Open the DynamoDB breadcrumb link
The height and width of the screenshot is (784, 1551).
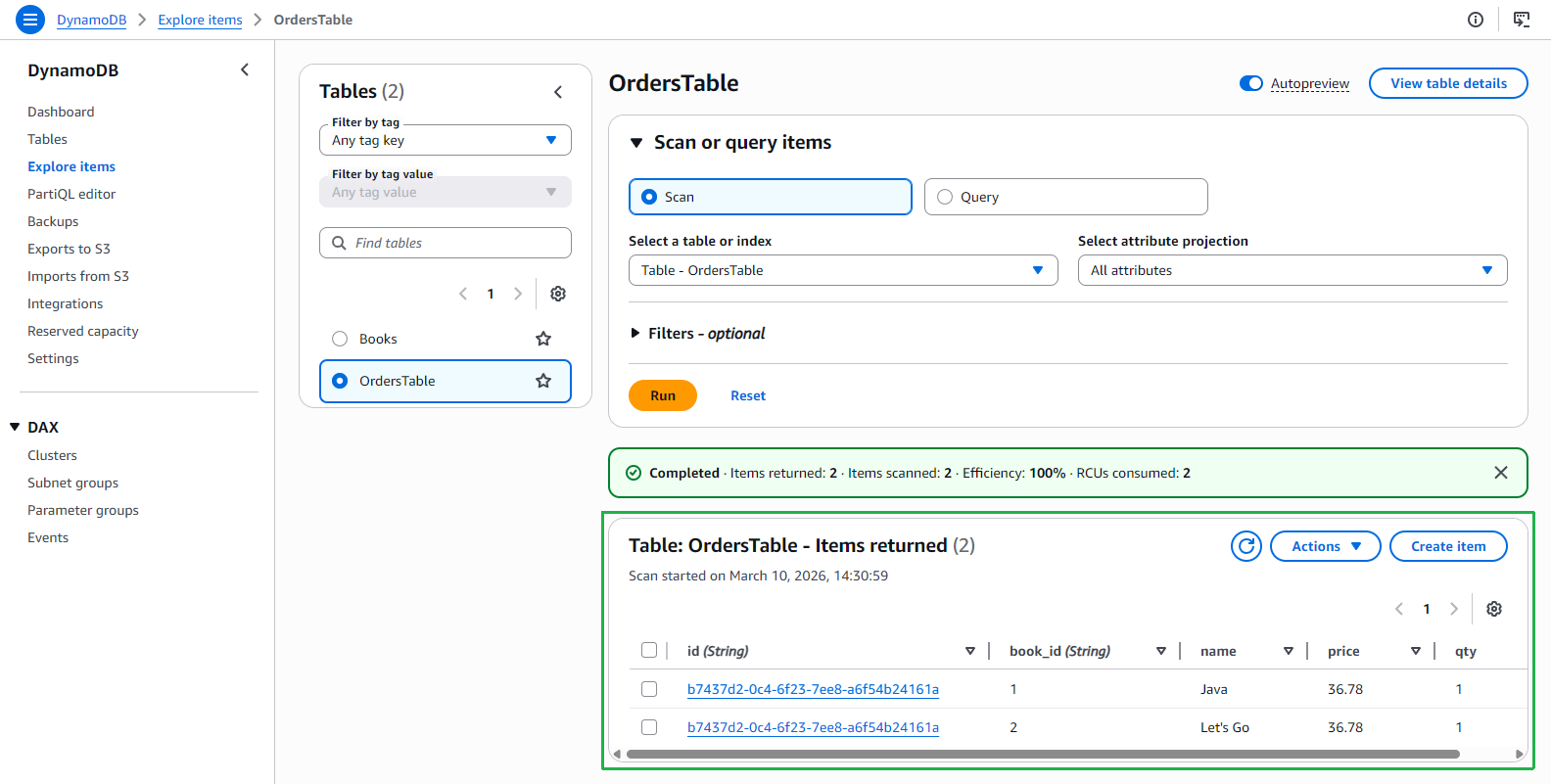92,20
